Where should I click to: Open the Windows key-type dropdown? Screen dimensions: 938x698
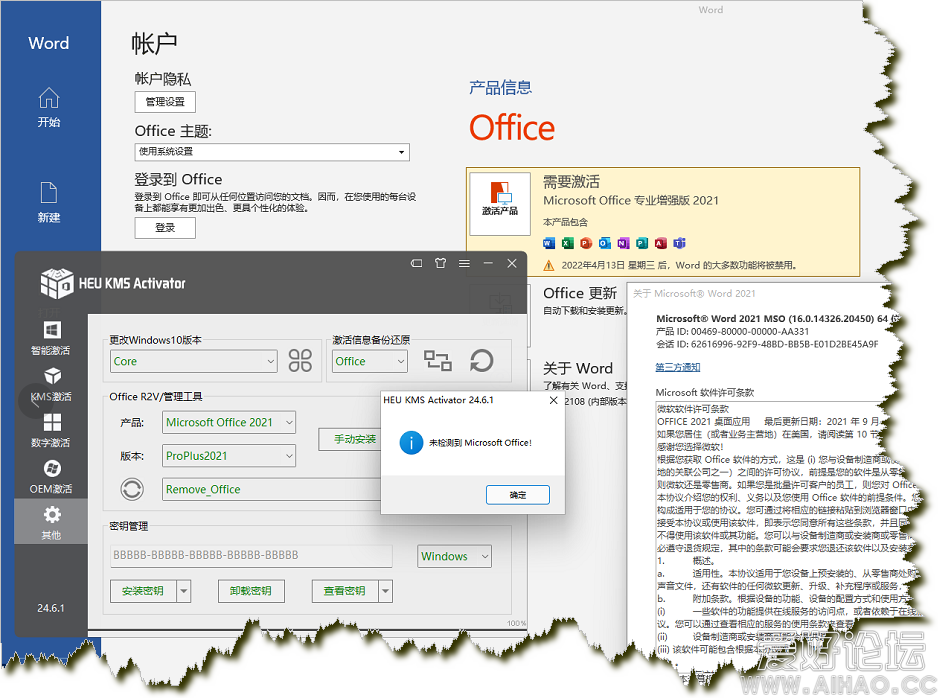[483, 556]
